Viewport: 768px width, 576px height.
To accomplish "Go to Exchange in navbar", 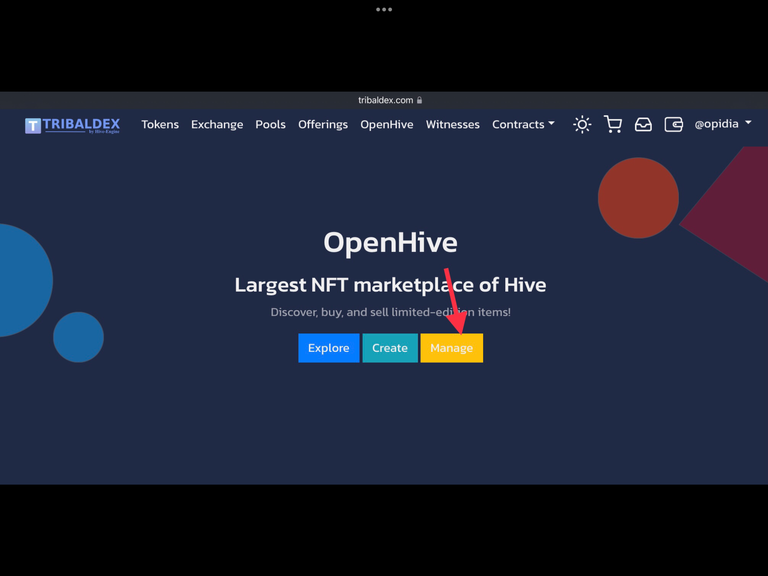I will pos(217,124).
